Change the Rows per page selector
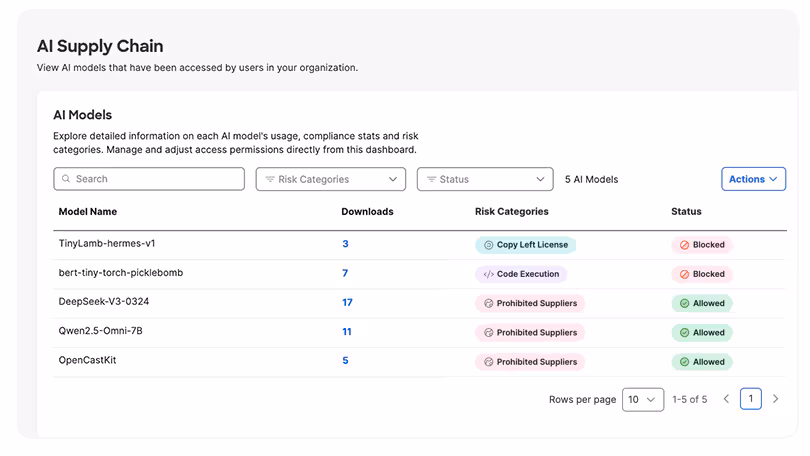This screenshot has height=456, width=810. (642, 399)
